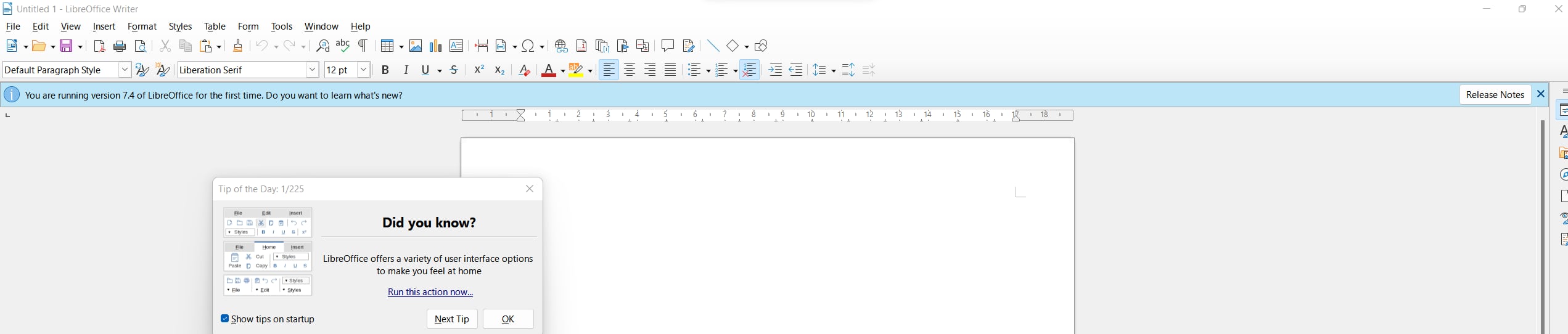Click the Paste clipboard icon
Image resolution: width=1568 pixels, height=334 pixels.
click(x=207, y=46)
